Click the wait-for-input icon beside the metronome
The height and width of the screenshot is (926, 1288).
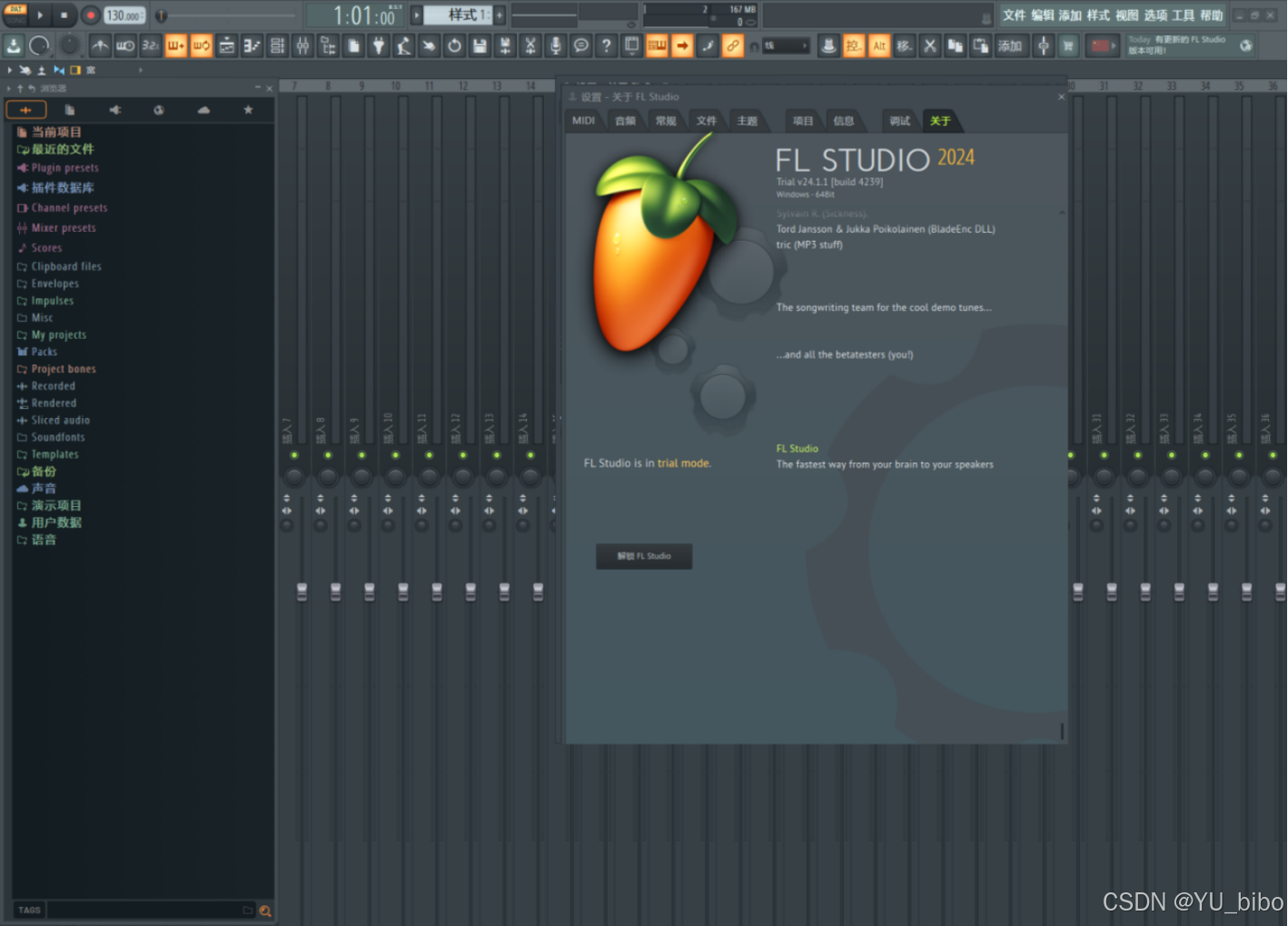click(125, 45)
